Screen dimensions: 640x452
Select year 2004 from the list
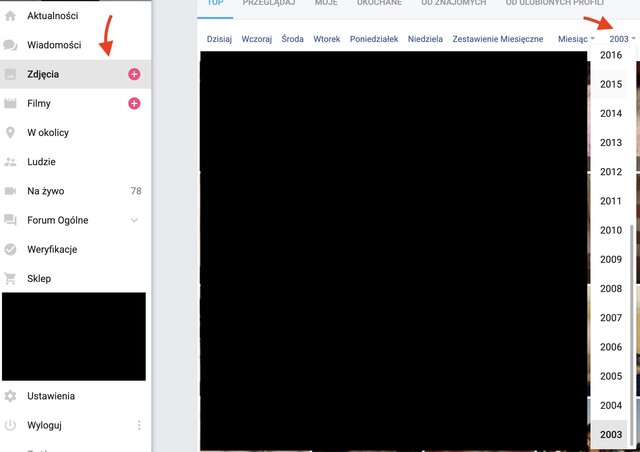611,405
